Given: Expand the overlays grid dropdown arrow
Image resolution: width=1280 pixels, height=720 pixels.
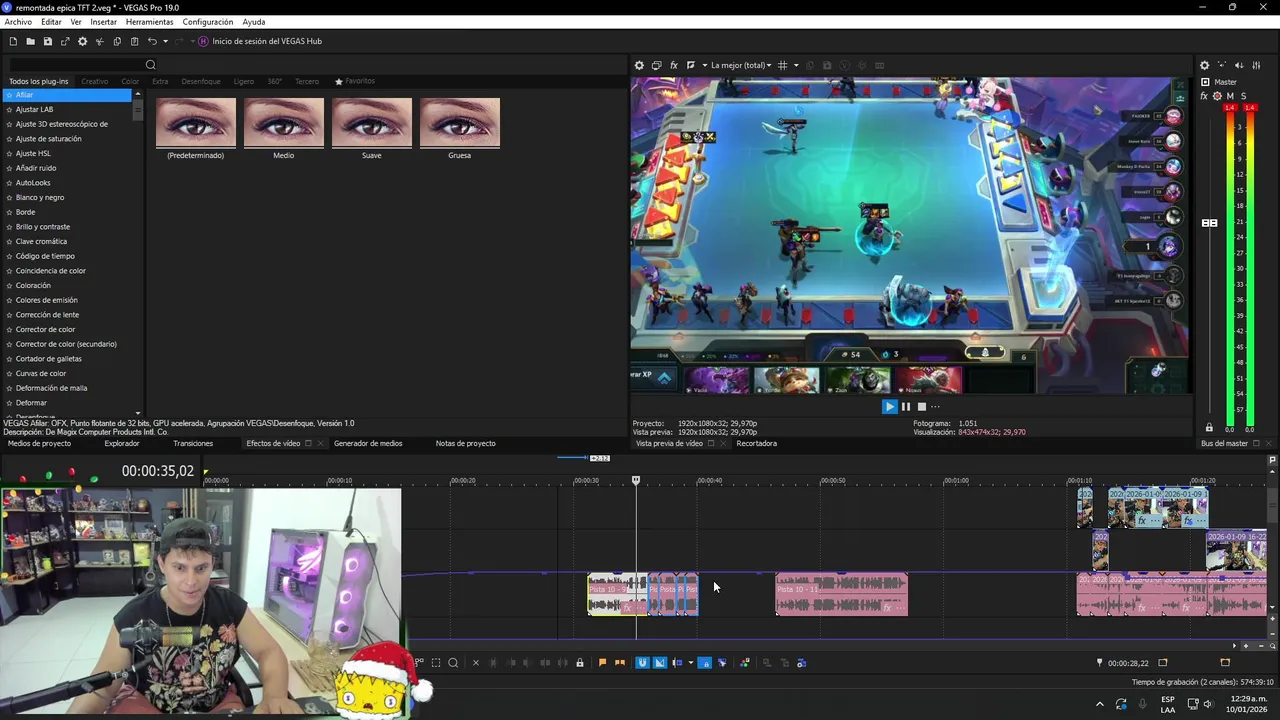Looking at the screenshot, I should pyautogui.click(x=796, y=65).
